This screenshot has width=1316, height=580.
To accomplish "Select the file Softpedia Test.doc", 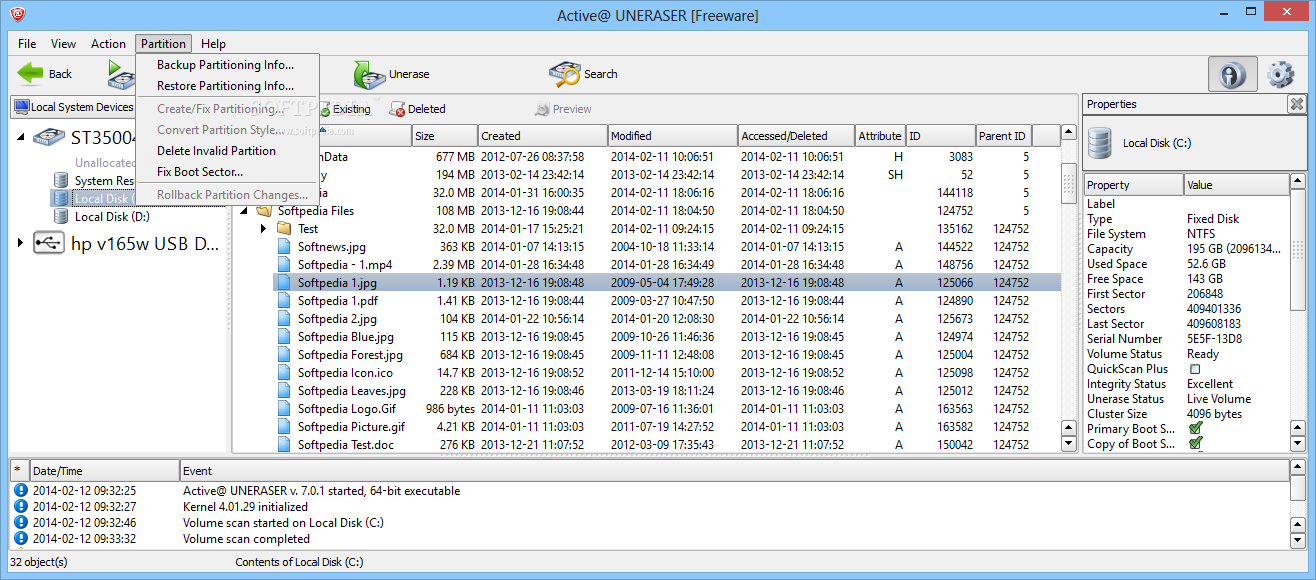I will pos(346,445).
